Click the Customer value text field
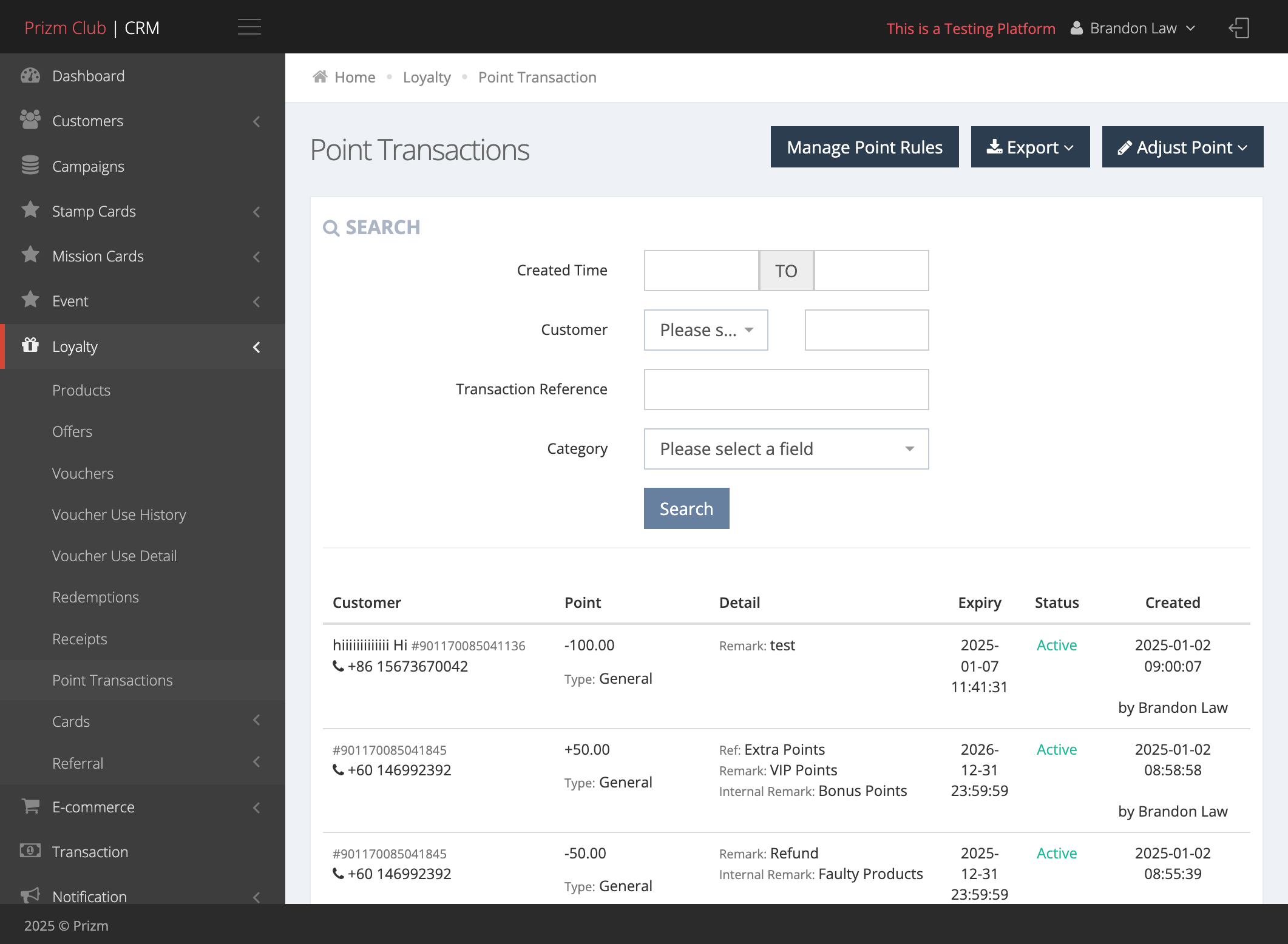The image size is (1288, 944). [867, 330]
